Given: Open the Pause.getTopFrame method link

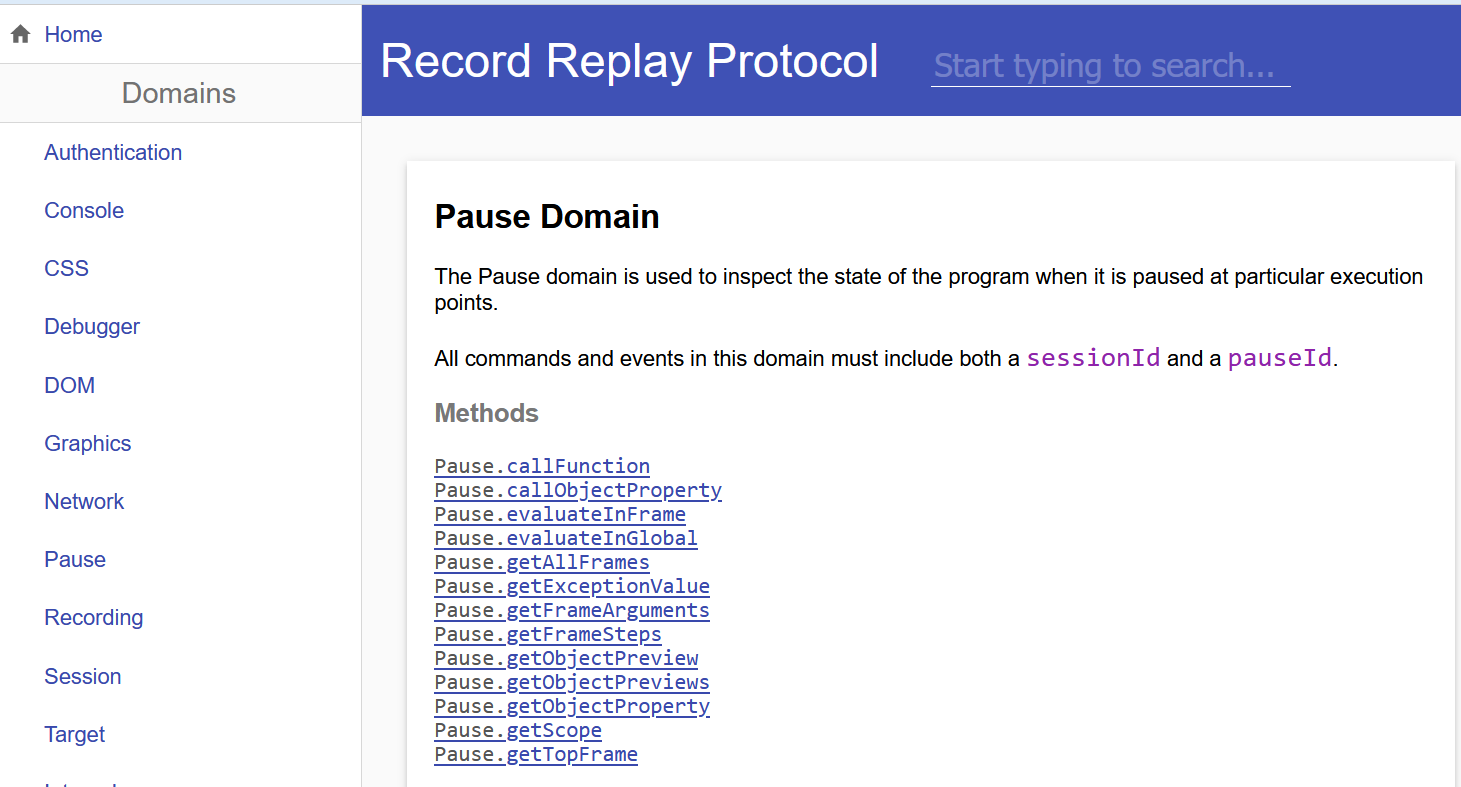Looking at the screenshot, I should (536, 755).
